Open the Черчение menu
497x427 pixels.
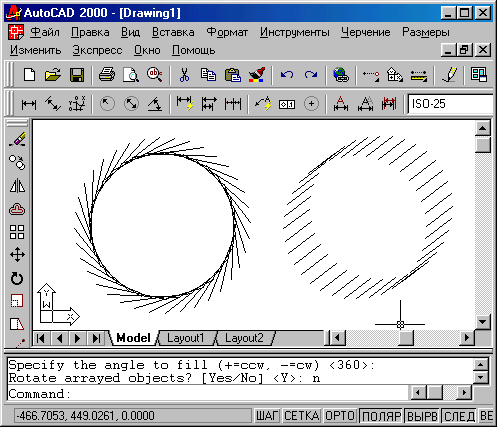coord(366,32)
